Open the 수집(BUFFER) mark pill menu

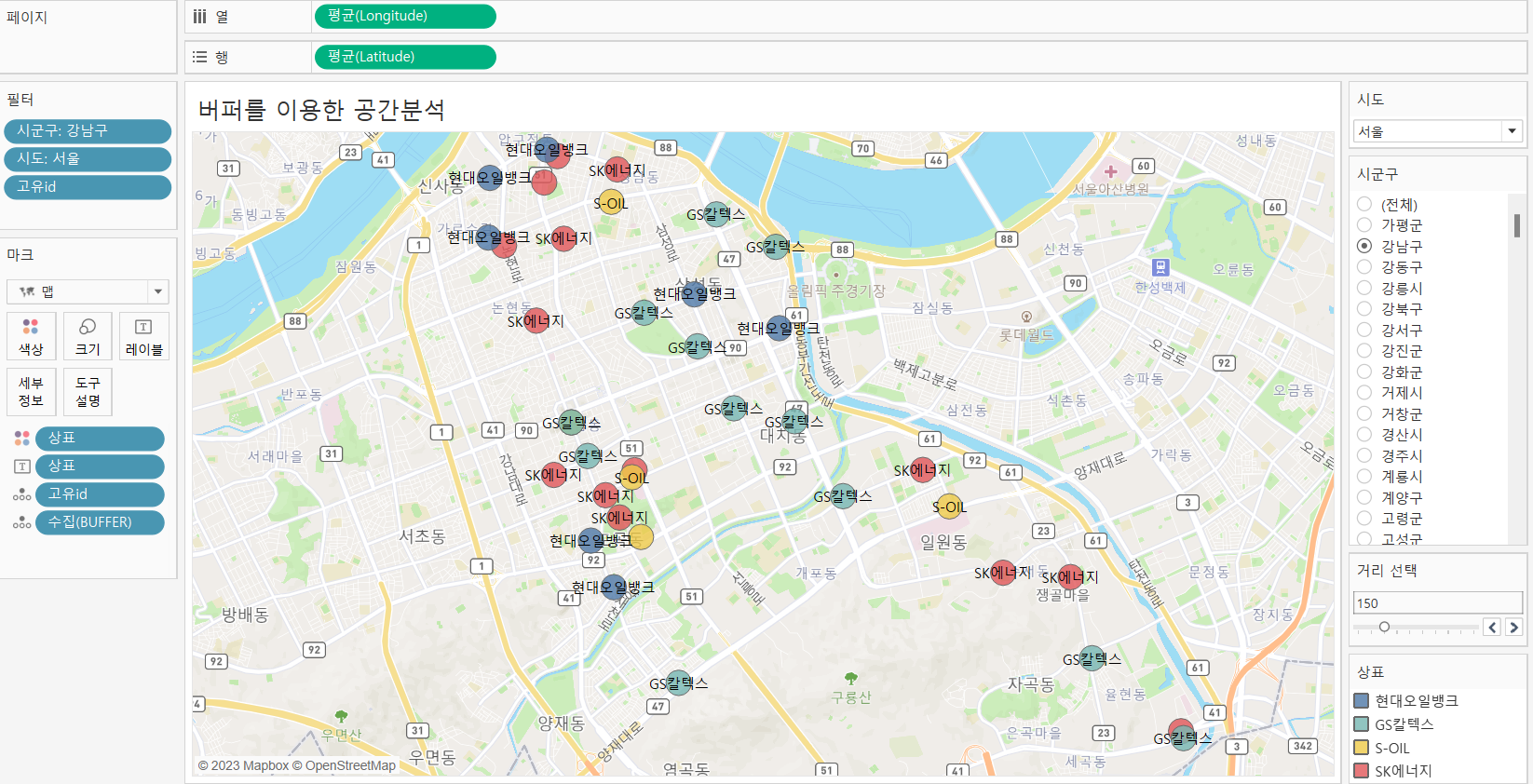[x=100, y=522]
